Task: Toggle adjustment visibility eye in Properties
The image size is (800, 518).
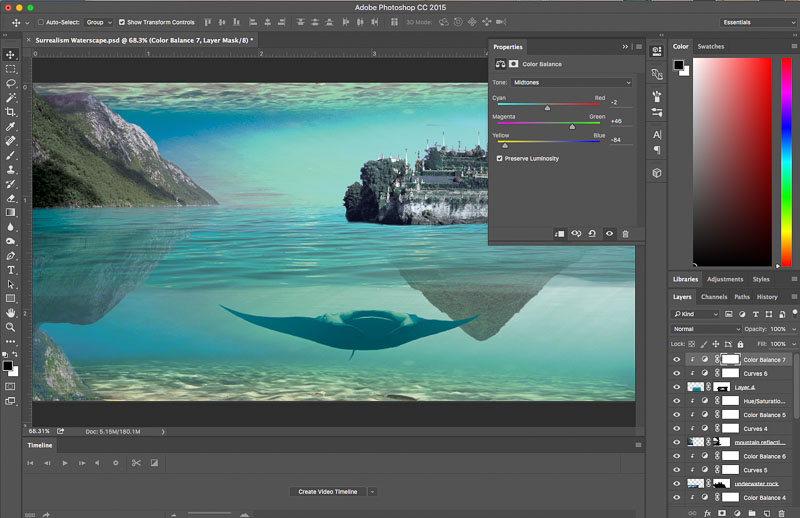Action: (x=609, y=234)
